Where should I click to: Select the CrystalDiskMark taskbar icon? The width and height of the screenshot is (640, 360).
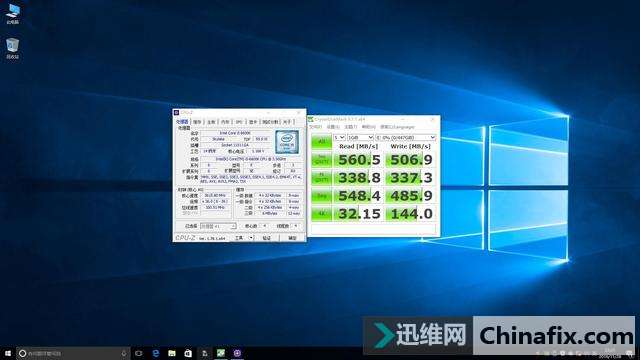coord(221,353)
